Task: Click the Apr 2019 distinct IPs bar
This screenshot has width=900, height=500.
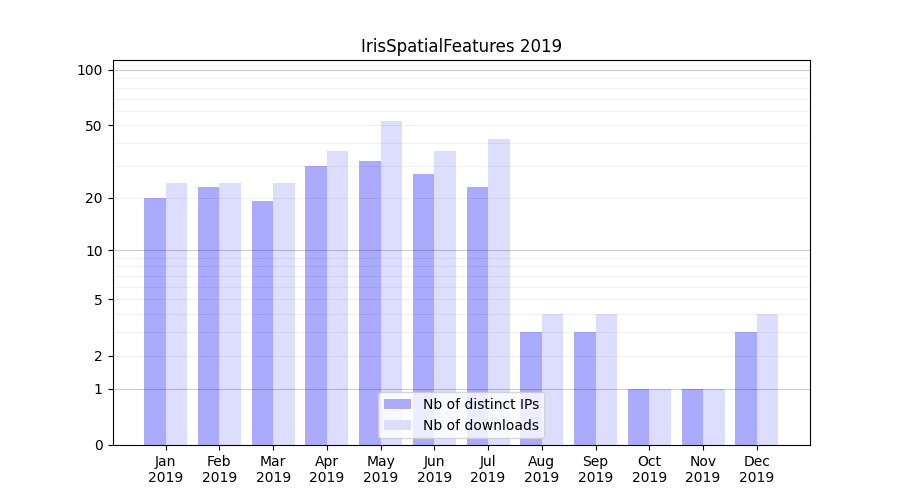Action: [316, 305]
